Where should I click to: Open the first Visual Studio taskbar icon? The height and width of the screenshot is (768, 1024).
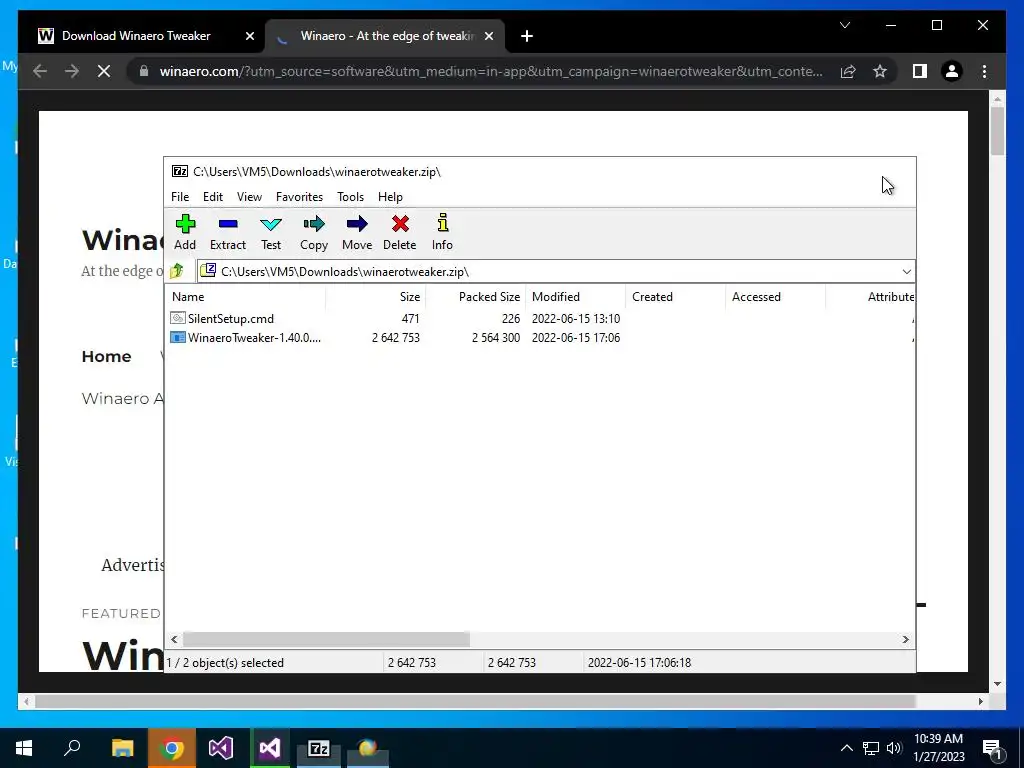pos(221,748)
